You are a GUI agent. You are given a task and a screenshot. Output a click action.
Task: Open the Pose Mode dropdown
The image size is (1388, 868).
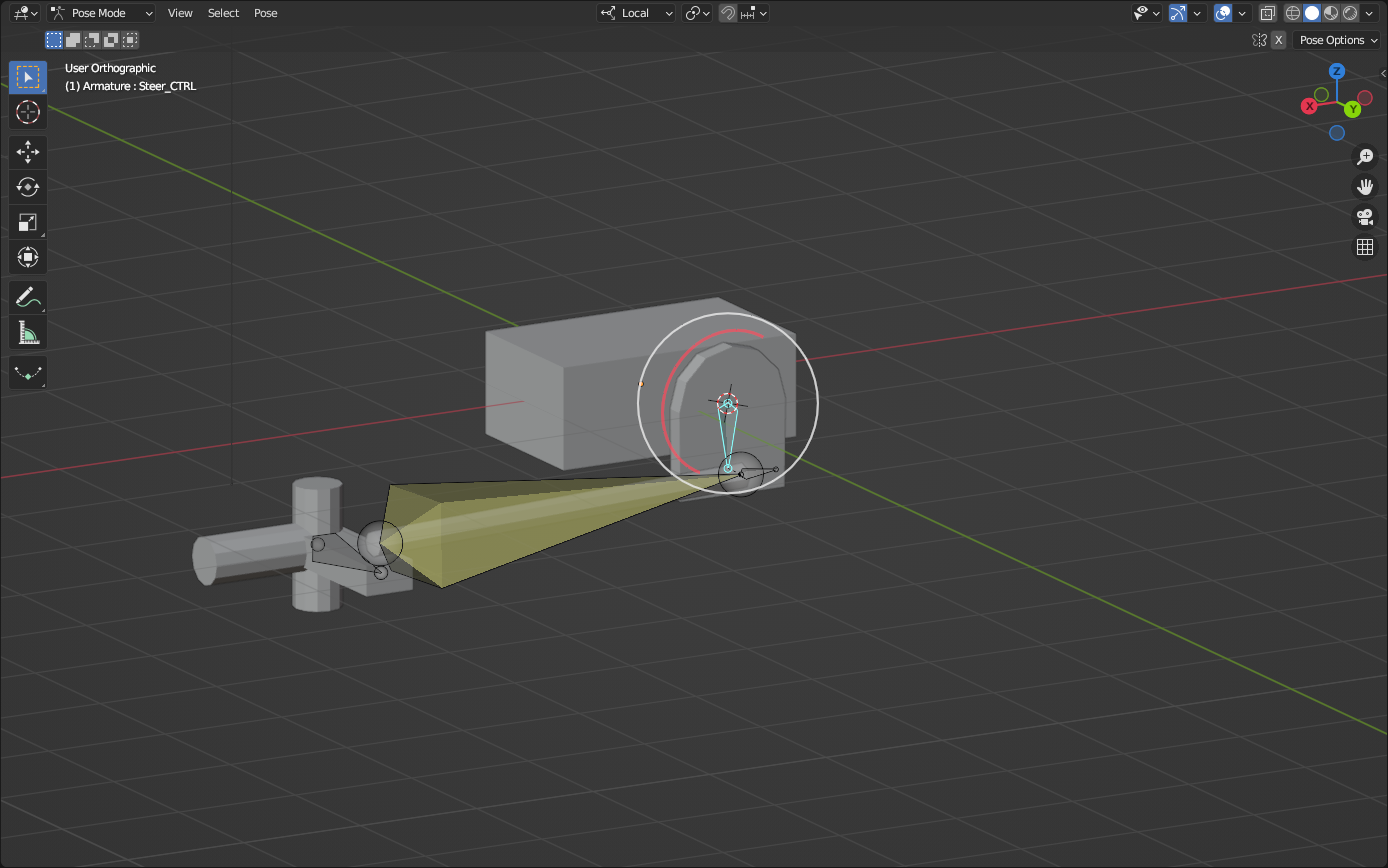(102, 13)
